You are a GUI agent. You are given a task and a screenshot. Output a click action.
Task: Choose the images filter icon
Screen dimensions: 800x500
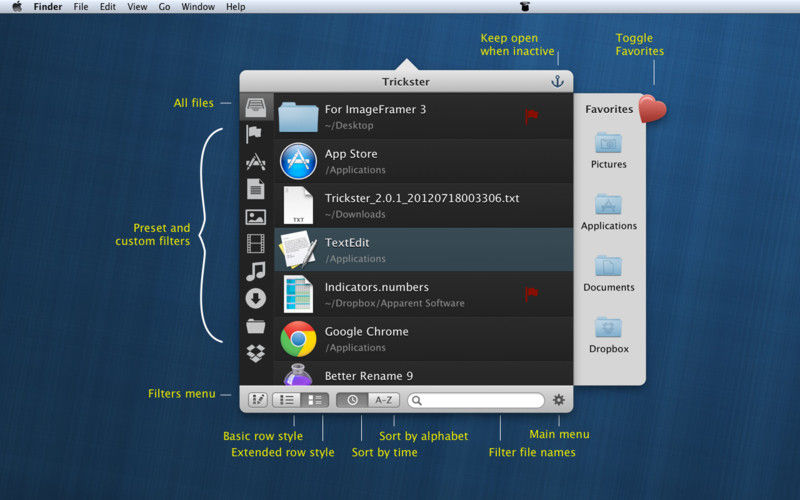[256, 217]
